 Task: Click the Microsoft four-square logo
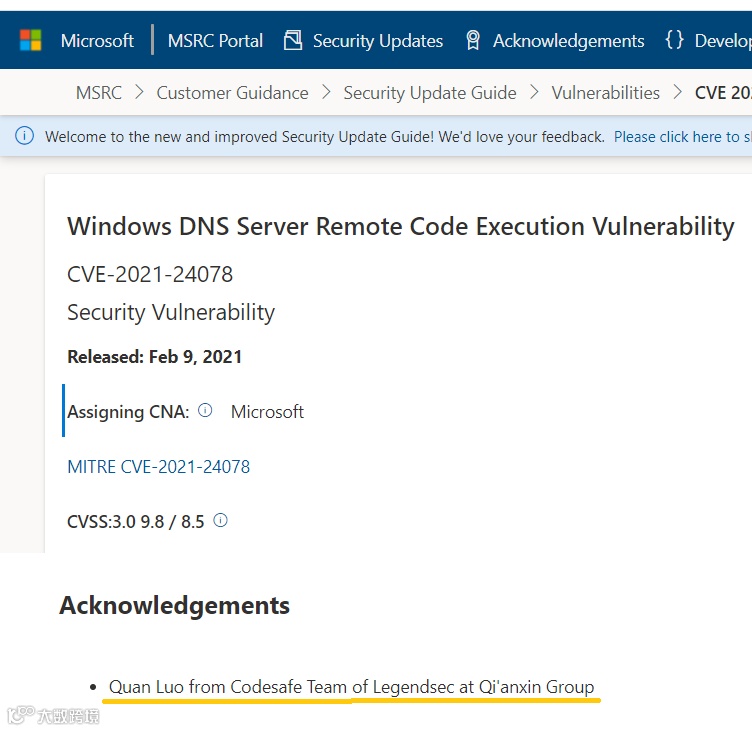coord(31,40)
